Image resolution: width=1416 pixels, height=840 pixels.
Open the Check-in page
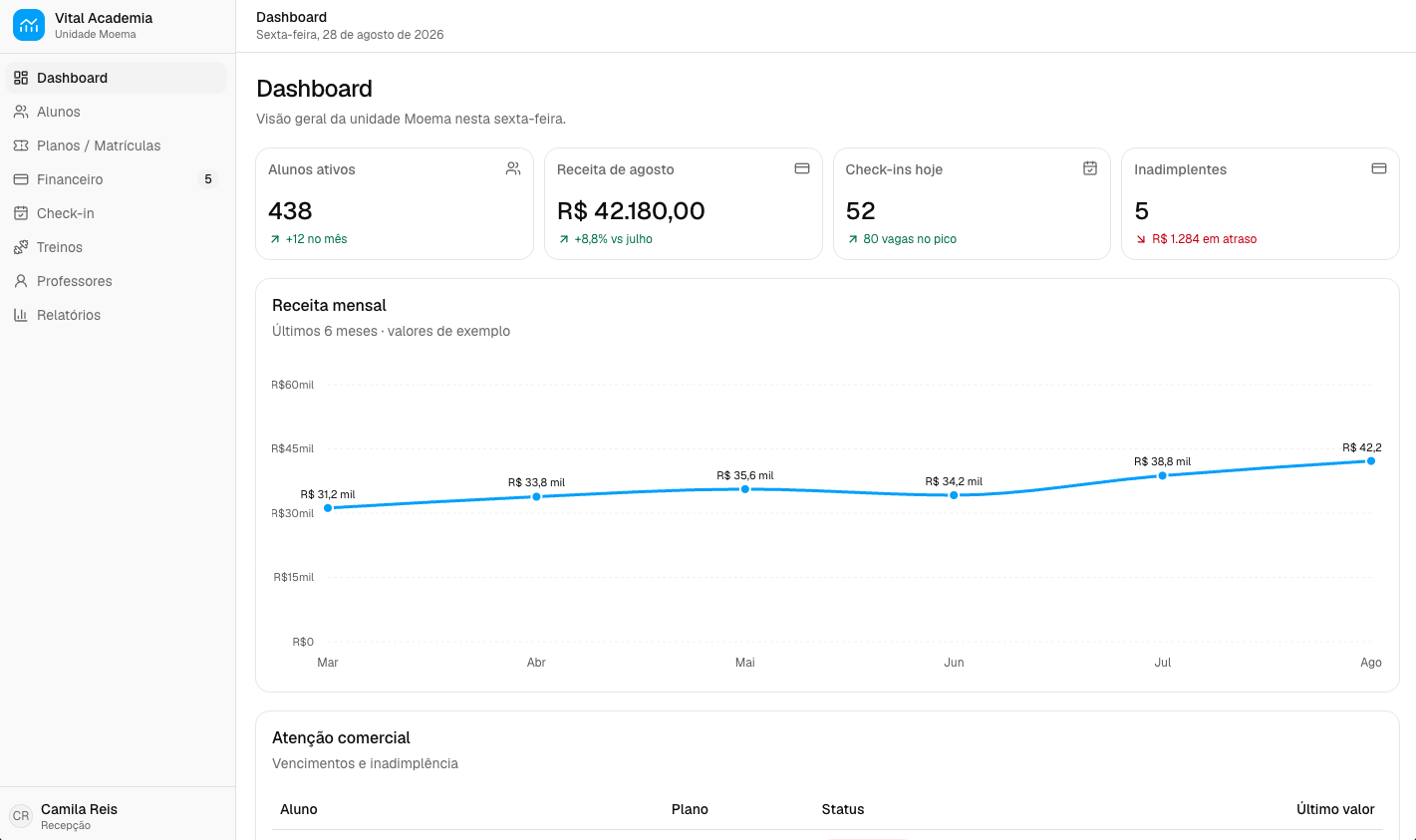[x=117, y=213]
